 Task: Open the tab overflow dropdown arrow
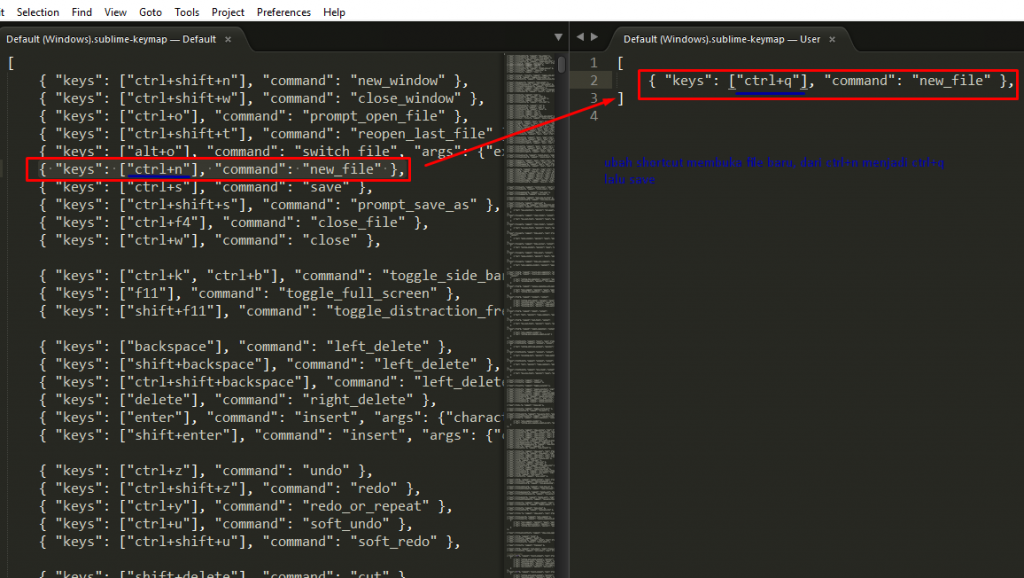[x=559, y=35]
